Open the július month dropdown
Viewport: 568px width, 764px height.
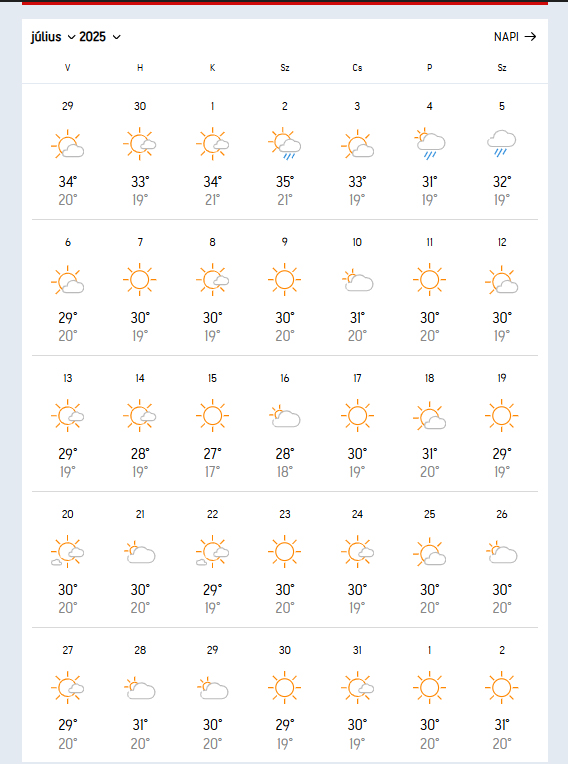click(x=53, y=37)
